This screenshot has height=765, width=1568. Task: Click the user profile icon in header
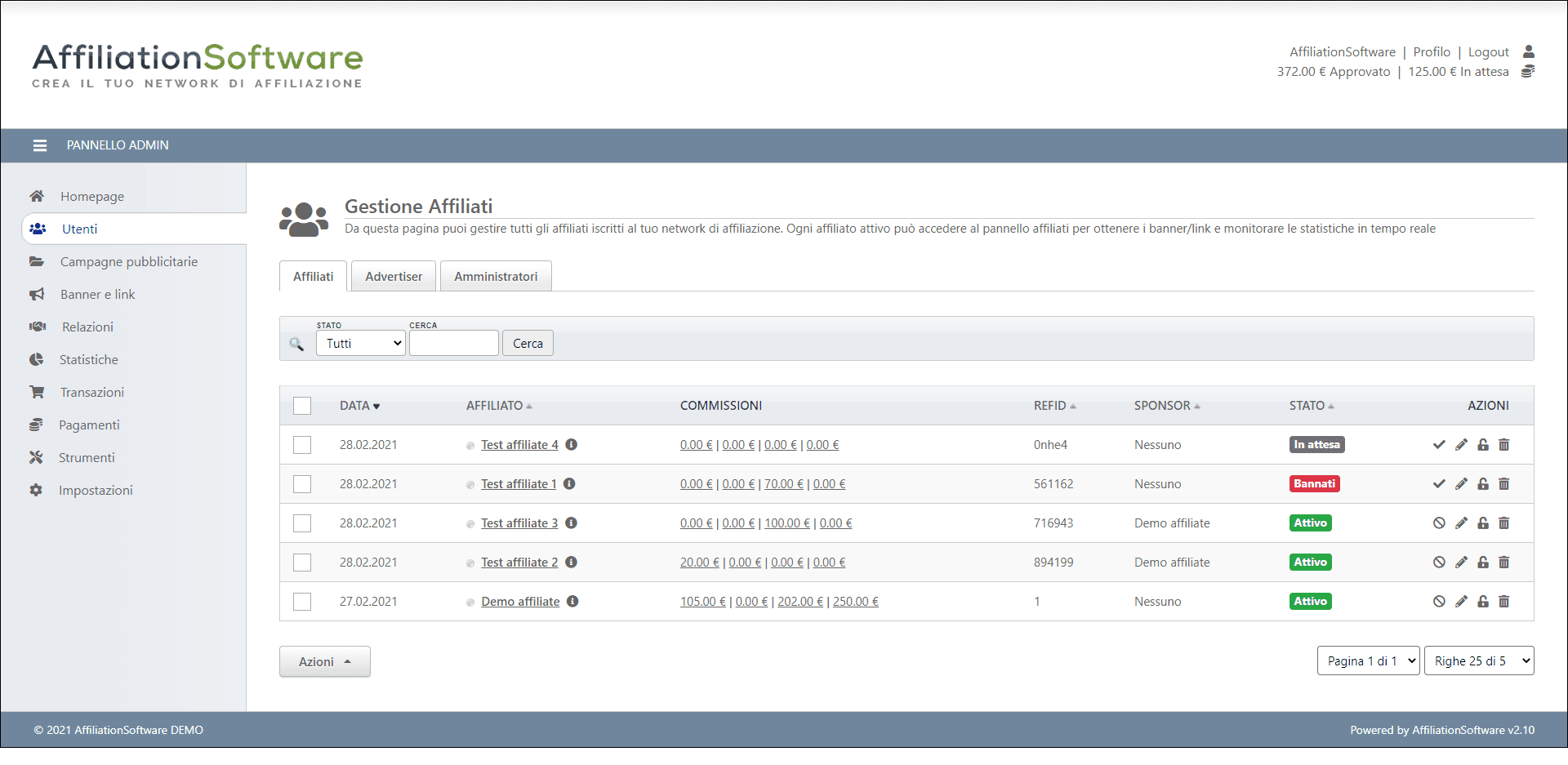point(1529,51)
